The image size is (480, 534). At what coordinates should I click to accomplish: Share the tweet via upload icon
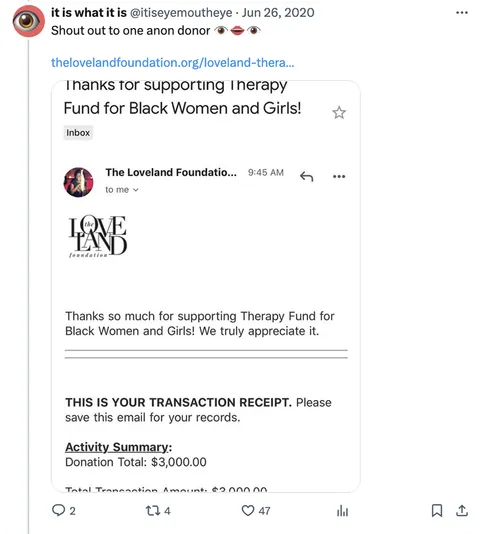pyautogui.click(x=462, y=511)
